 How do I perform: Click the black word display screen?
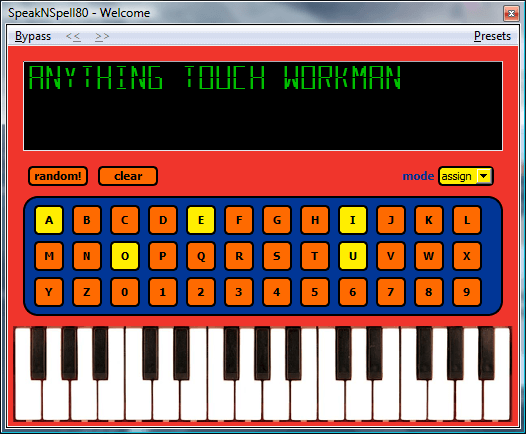[x=263, y=106]
